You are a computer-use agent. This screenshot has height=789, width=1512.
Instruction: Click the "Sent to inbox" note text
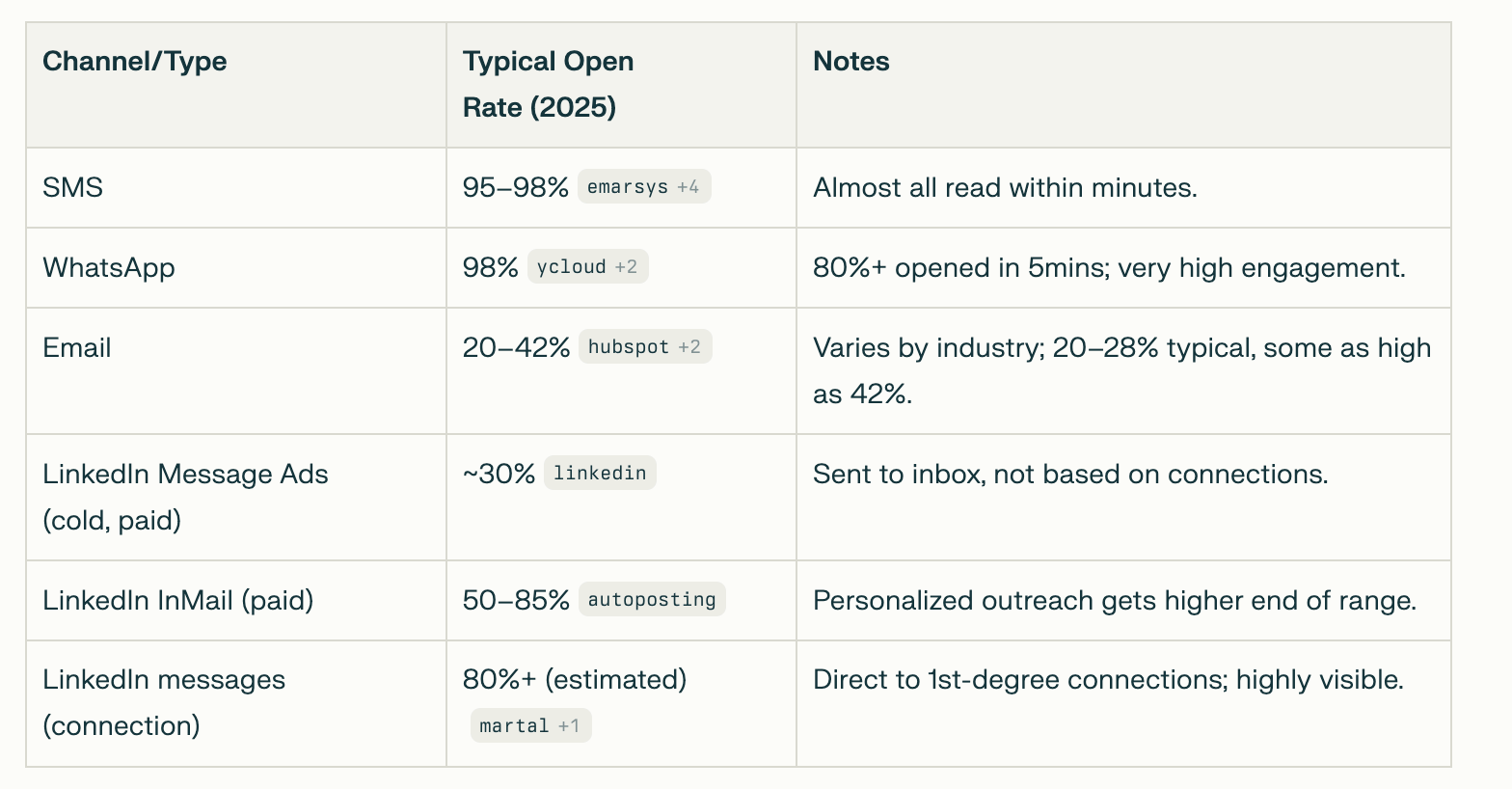1070,474
